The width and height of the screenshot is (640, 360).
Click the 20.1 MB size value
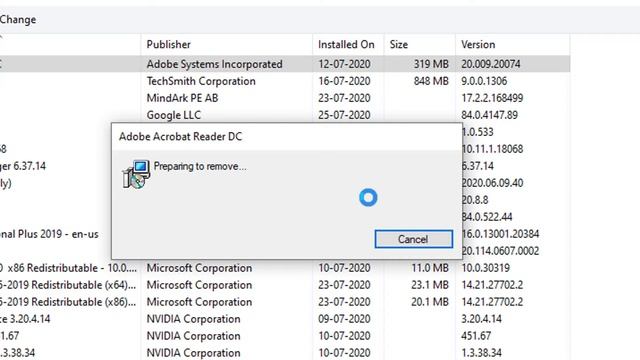430,302
